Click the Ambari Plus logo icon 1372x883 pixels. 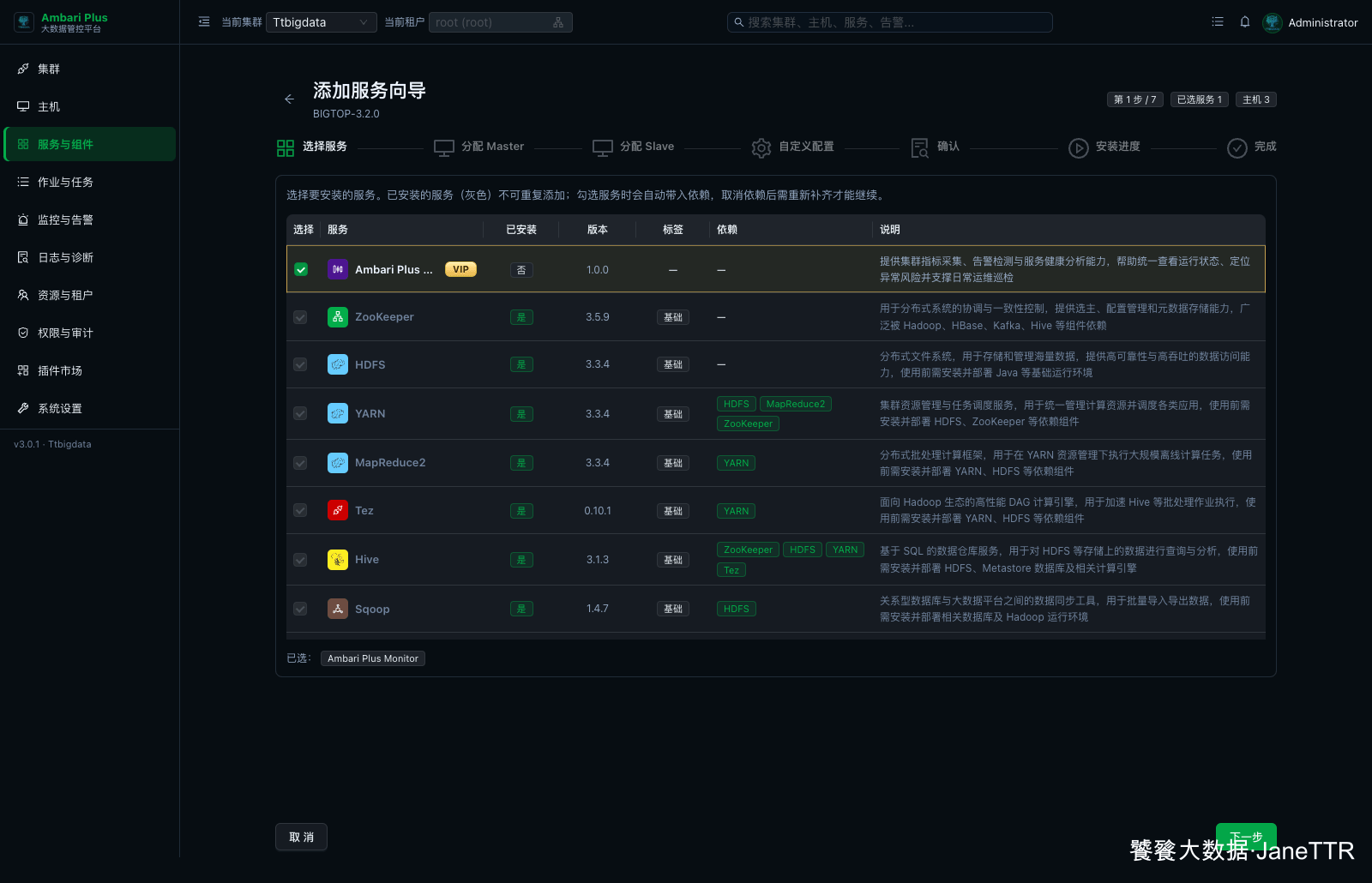tap(24, 22)
